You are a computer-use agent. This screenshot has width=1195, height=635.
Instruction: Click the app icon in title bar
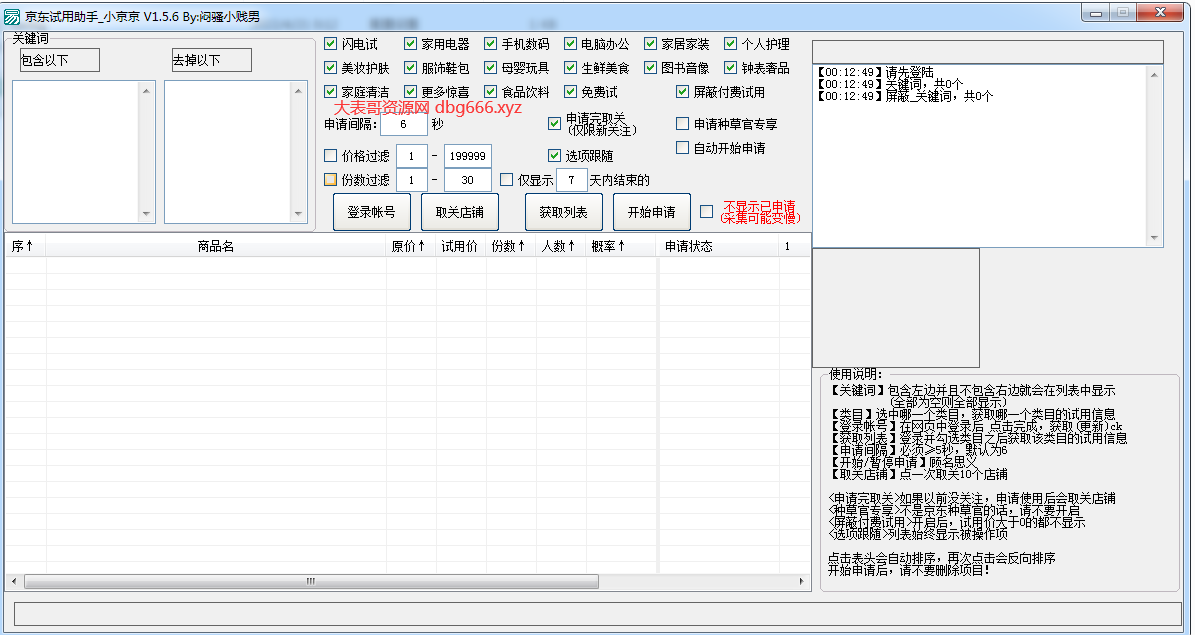click(x=12, y=16)
